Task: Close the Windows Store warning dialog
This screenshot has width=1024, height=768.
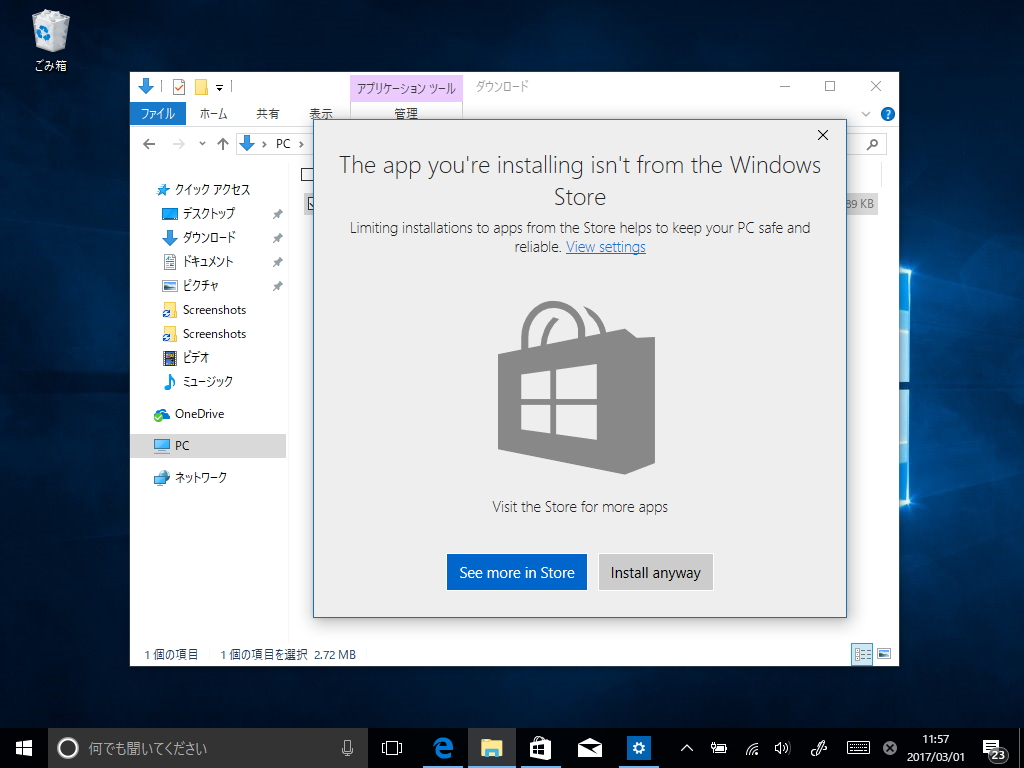Action: point(823,135)
